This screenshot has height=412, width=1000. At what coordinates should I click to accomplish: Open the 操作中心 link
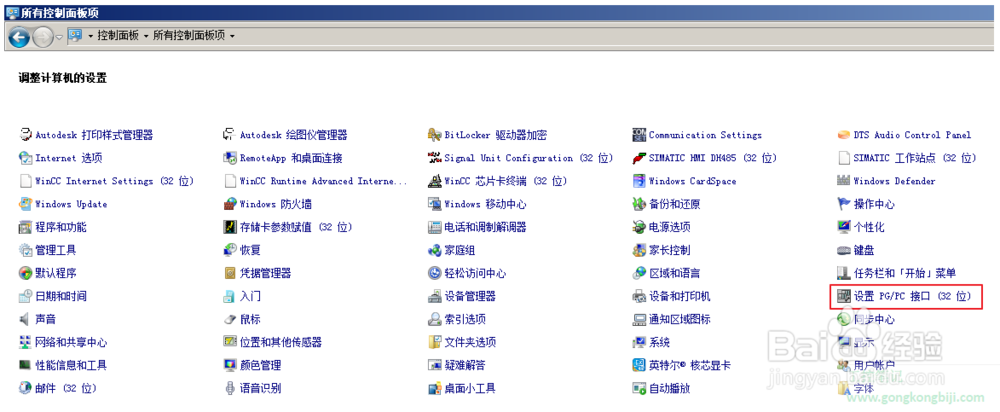(874, 204)
